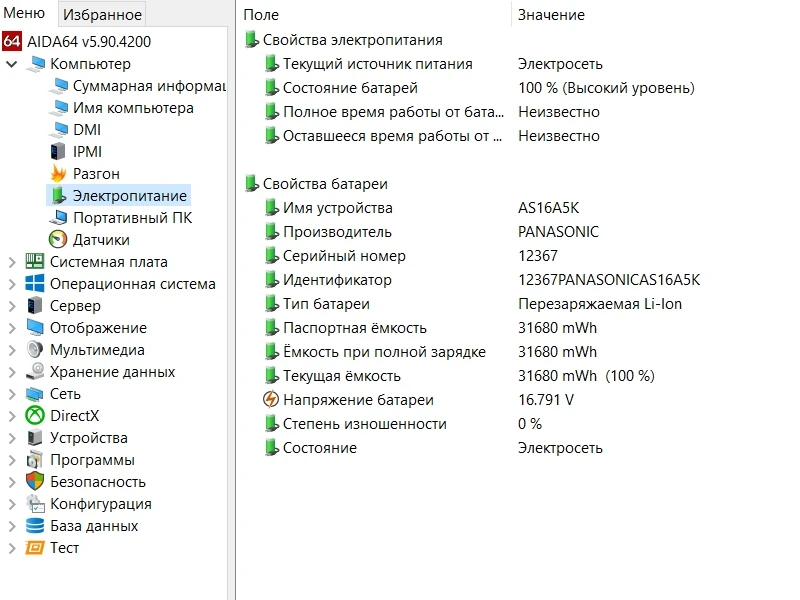The height and width of the screenshot is (600, 800).
Task: Expand the Сервер node
Action: [x=12, y=306]
